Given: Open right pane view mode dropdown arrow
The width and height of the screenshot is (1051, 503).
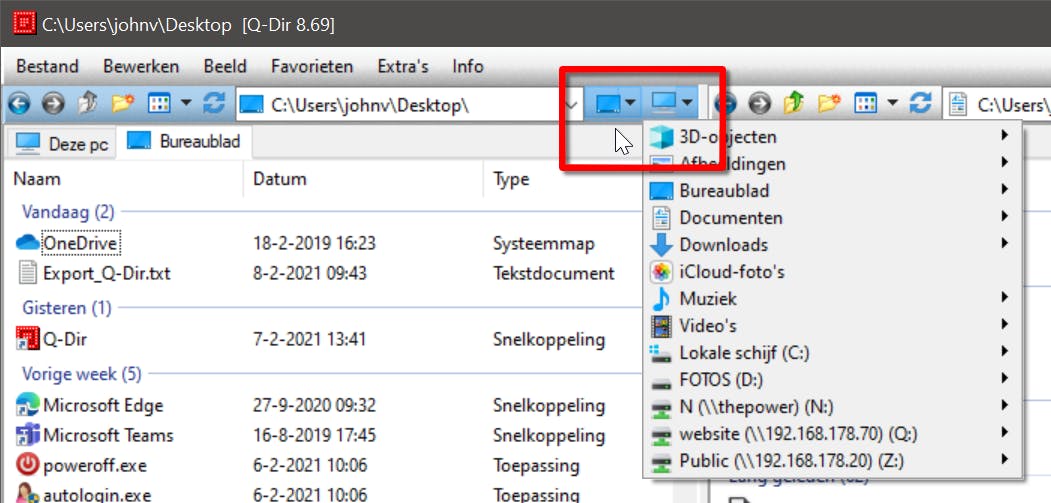Looking at the screenshot, I should (892, 104).
